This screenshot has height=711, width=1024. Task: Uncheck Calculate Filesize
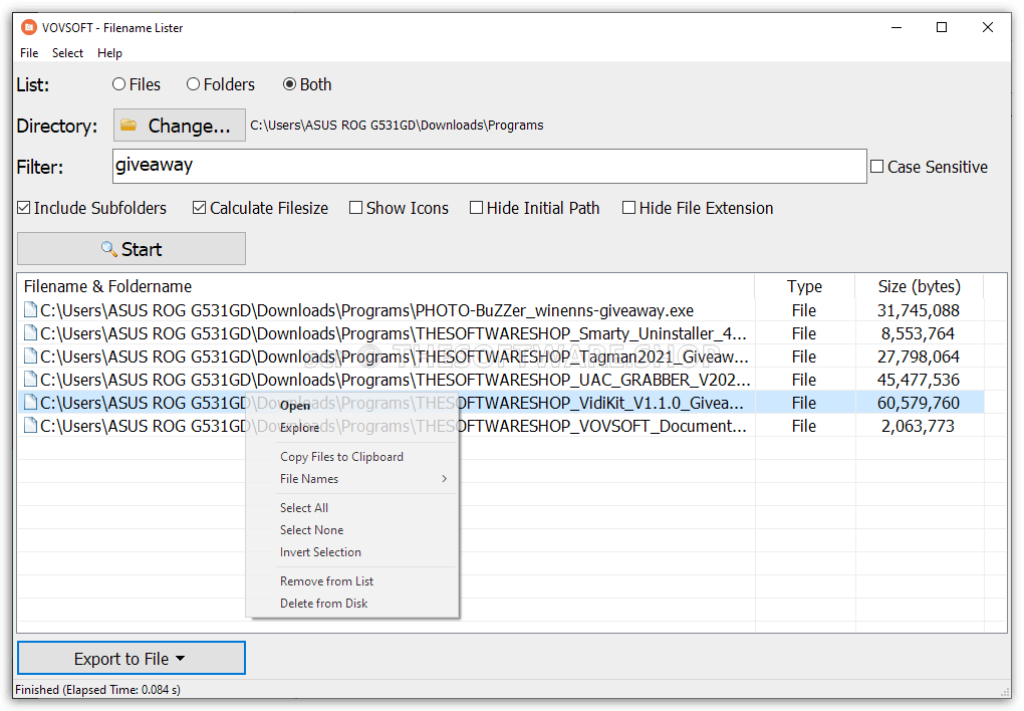pyautogui.click(x=200, y=208)
